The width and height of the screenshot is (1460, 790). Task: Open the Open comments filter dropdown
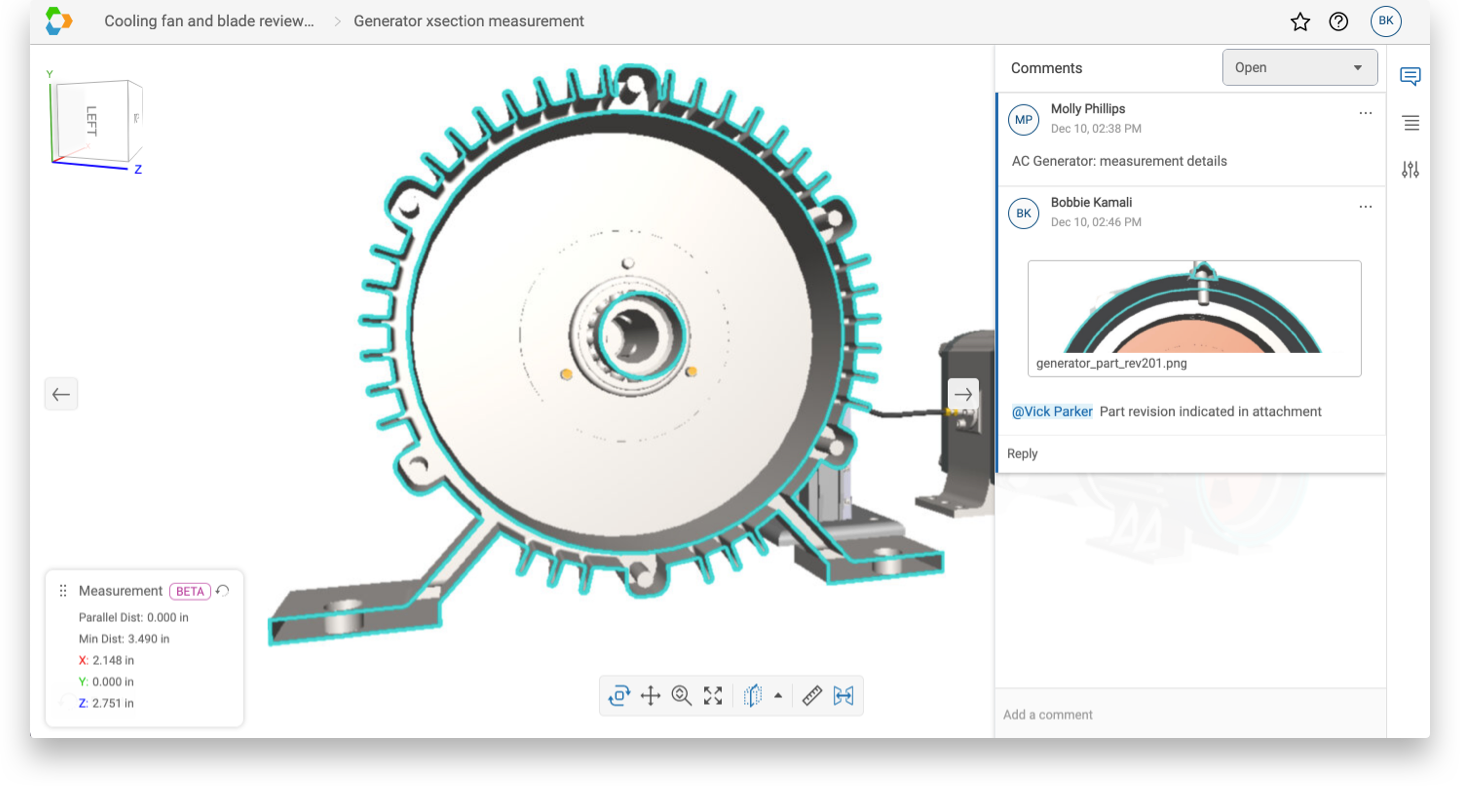(1300, 68)
